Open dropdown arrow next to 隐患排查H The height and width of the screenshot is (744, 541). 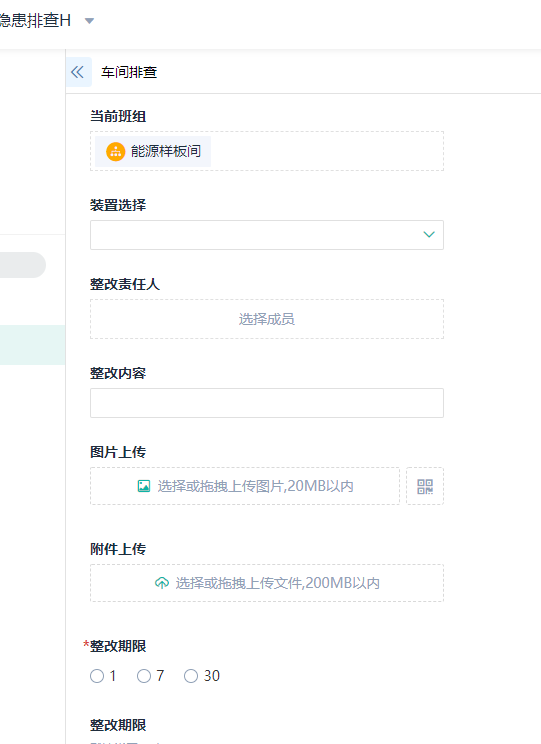(x=89, y=21)
